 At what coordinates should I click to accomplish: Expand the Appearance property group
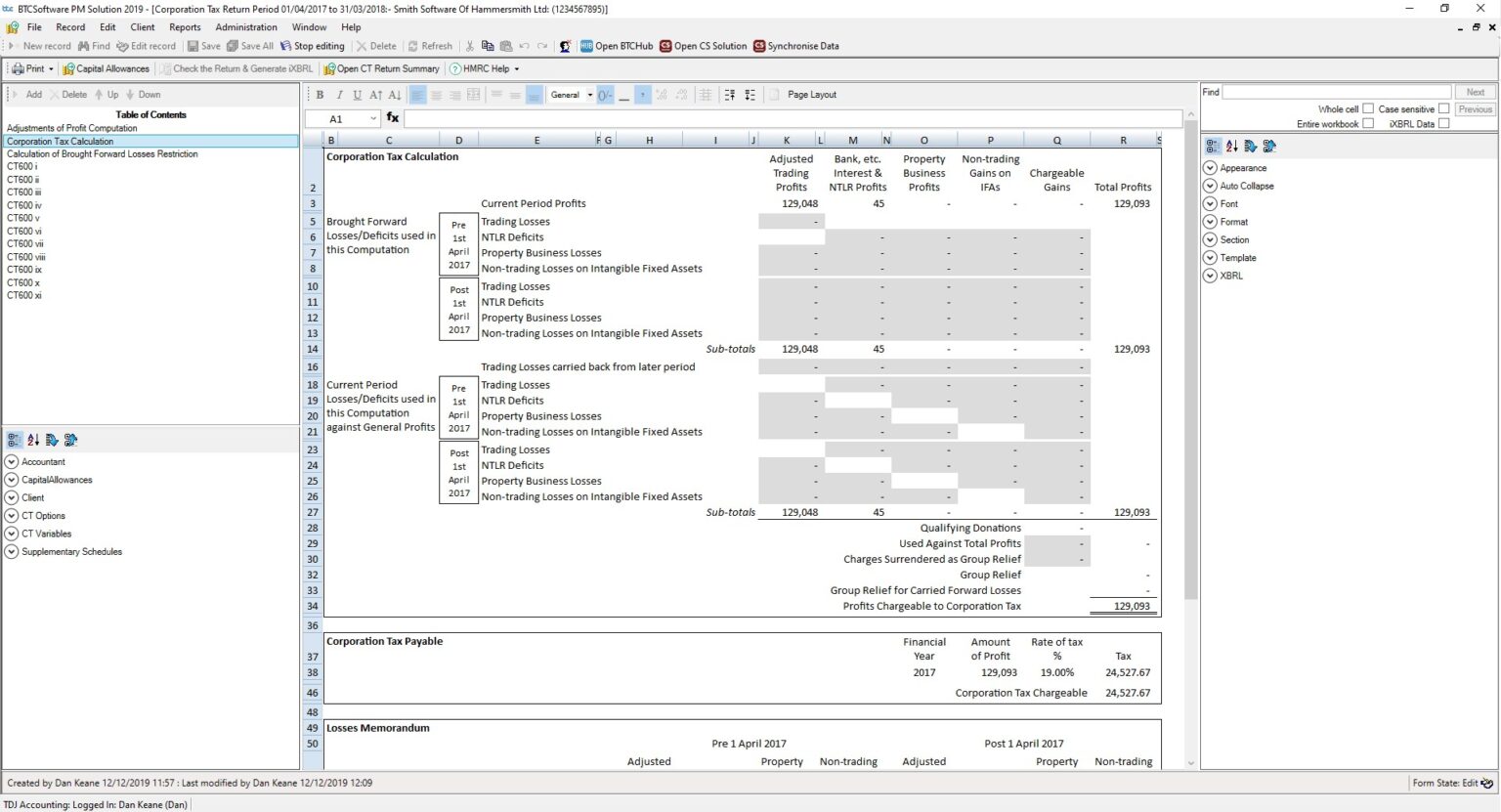(x=1210, y=168)
